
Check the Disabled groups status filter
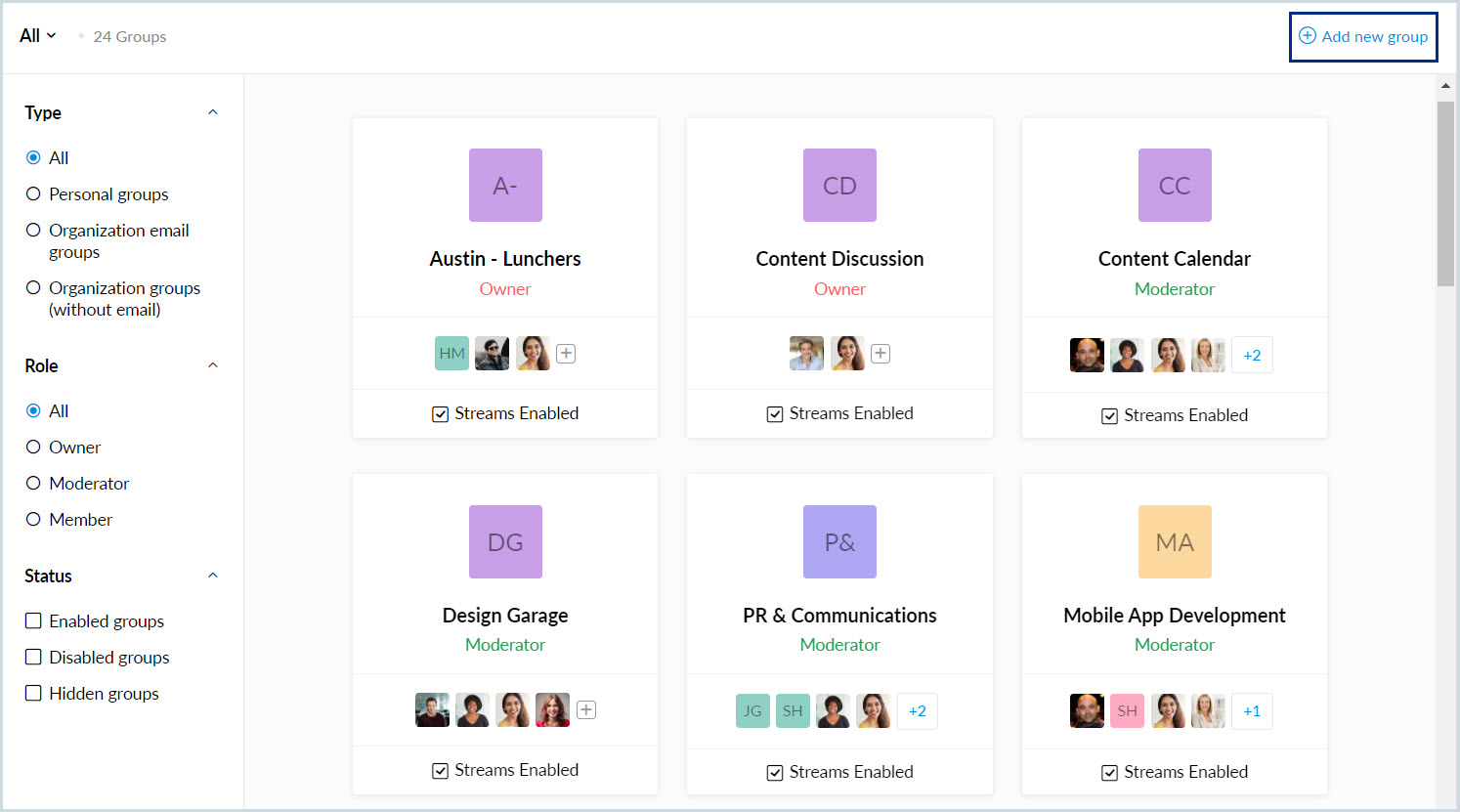coord(33,658)
